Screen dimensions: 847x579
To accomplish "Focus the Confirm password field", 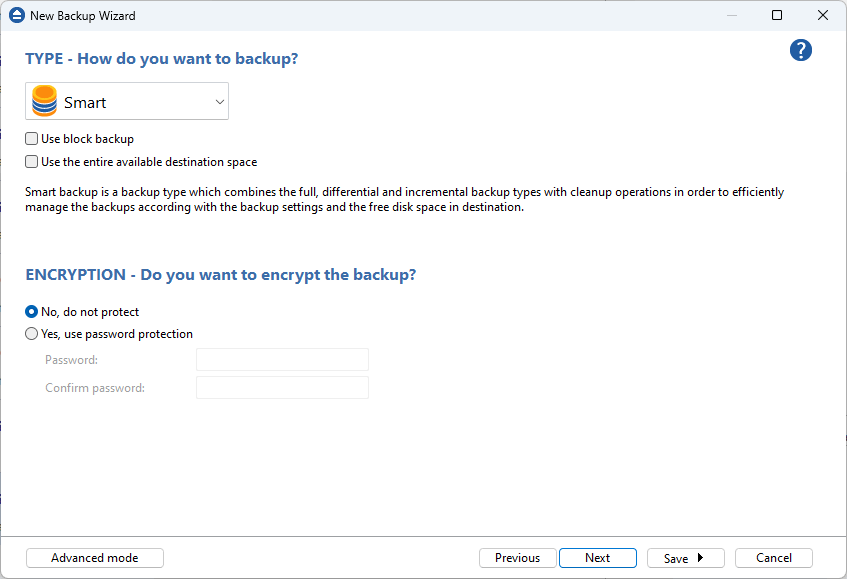I will 282,388.
